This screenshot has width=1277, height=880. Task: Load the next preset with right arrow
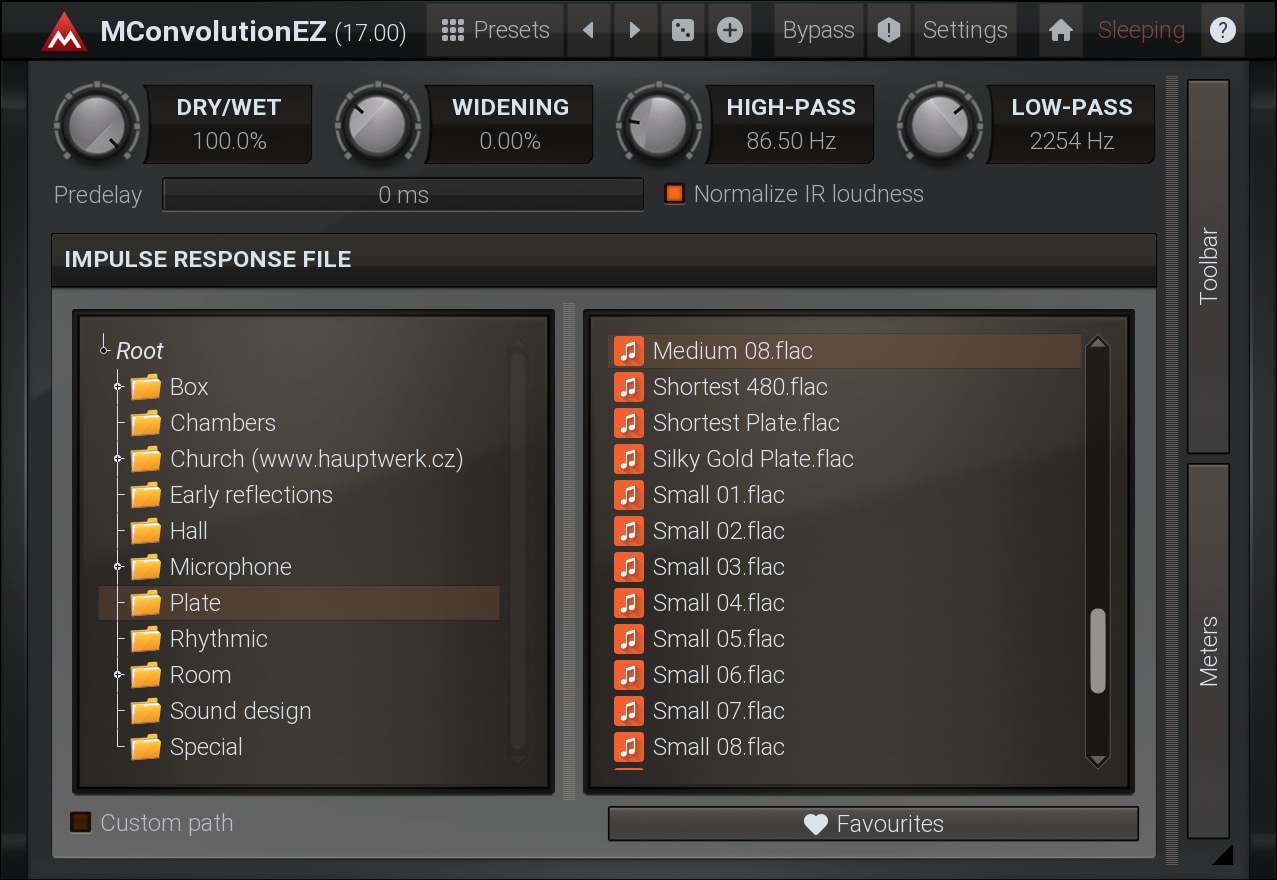pos(635,31)
